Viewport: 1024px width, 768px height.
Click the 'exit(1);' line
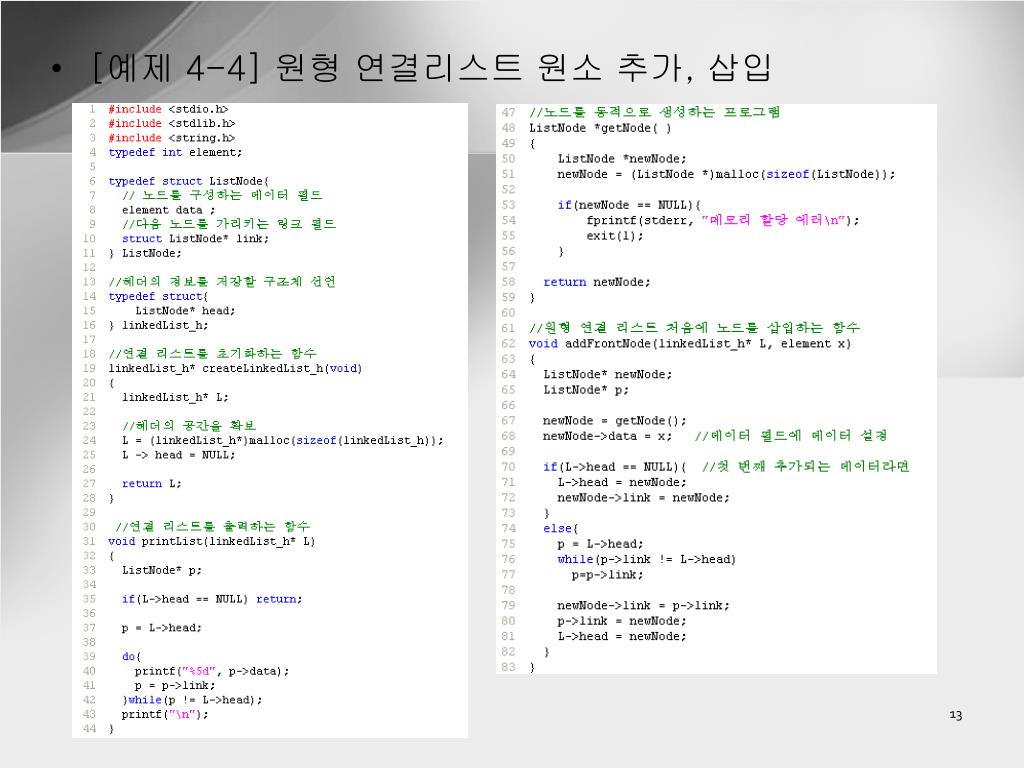pyautogui.click(x=615, y=236)
